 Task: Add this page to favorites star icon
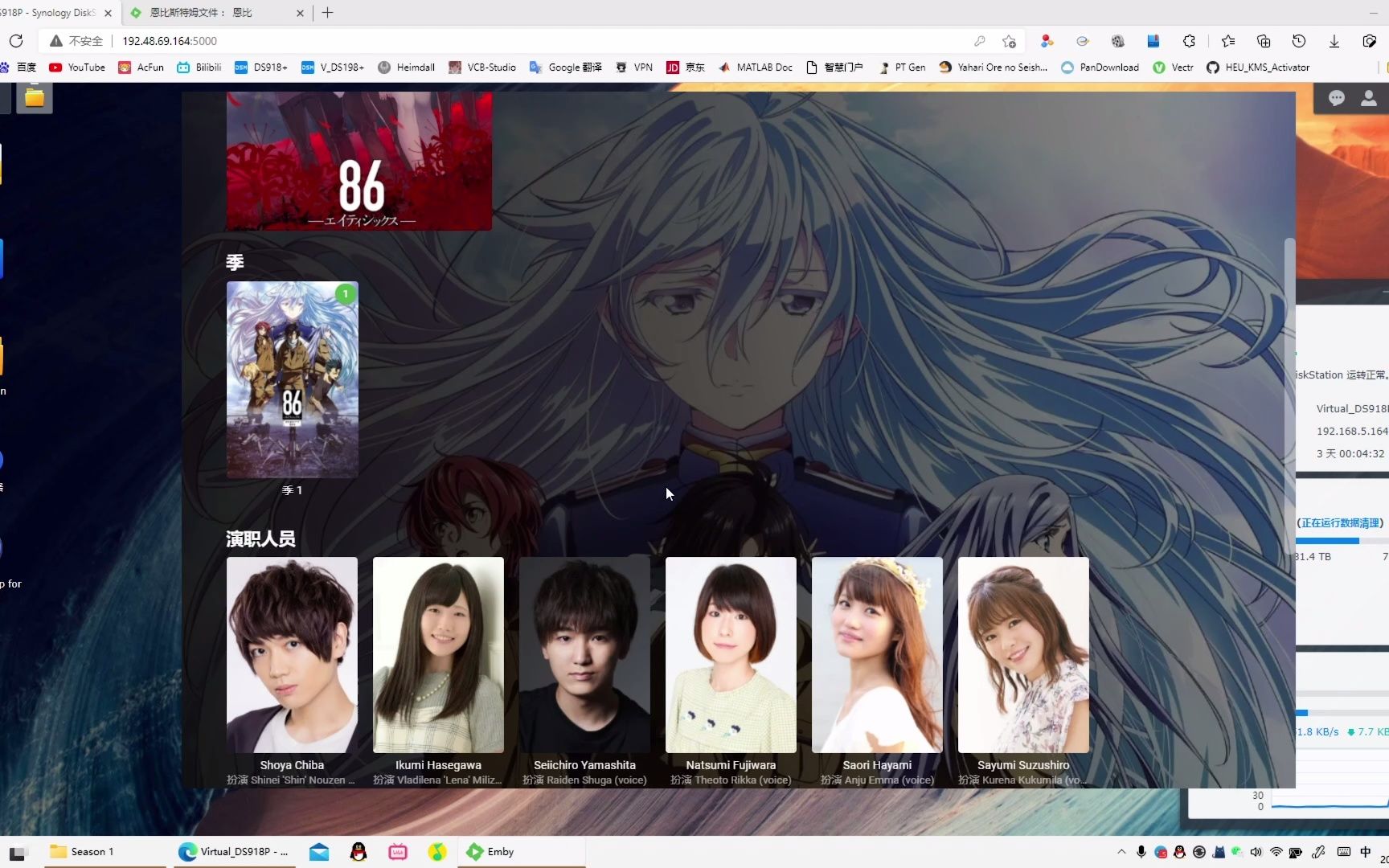tap(1010, 41)
